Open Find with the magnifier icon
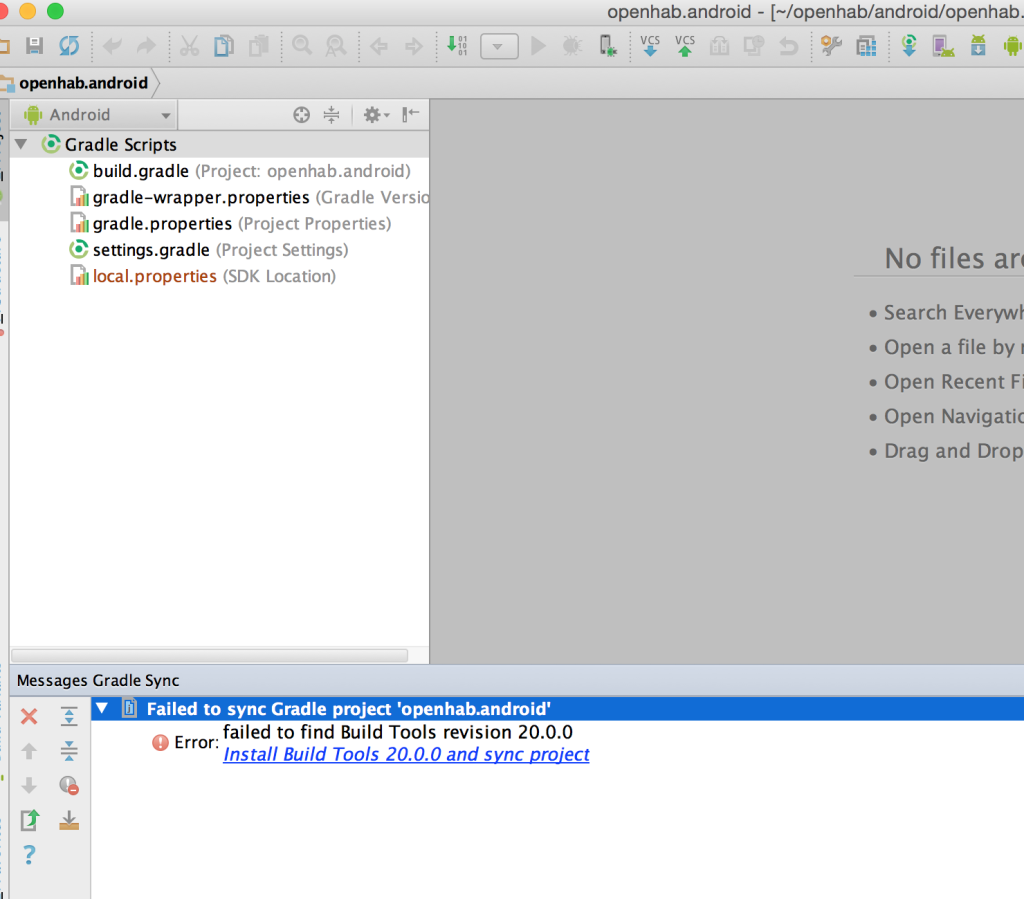This screenshot has height=899, width=1024. pos(302,46)
